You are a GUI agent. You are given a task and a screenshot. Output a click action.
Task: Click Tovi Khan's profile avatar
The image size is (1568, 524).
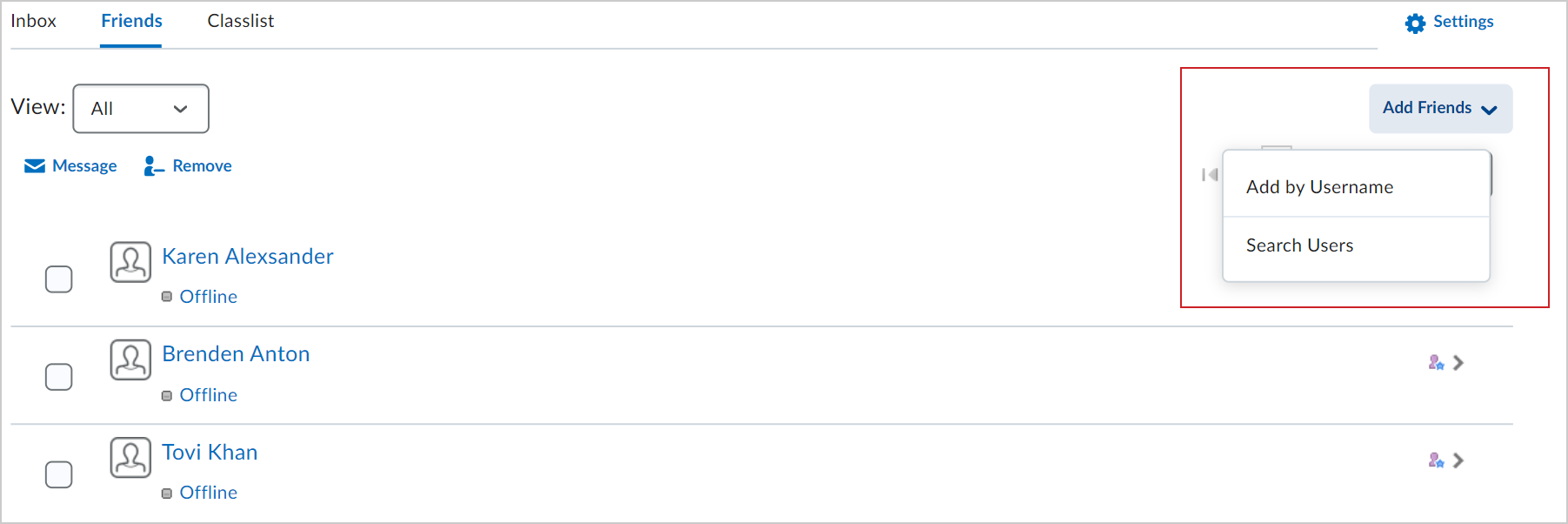point(130,458)
